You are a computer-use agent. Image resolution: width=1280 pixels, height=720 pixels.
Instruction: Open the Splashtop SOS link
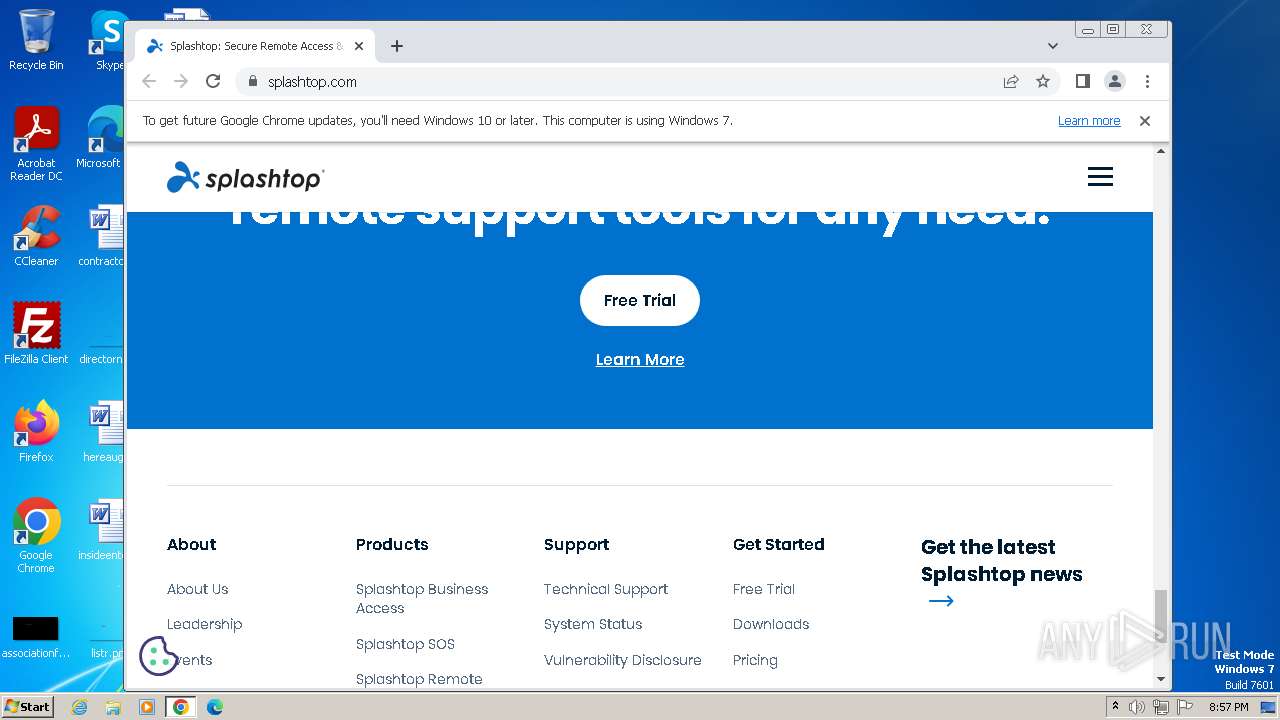405,644
